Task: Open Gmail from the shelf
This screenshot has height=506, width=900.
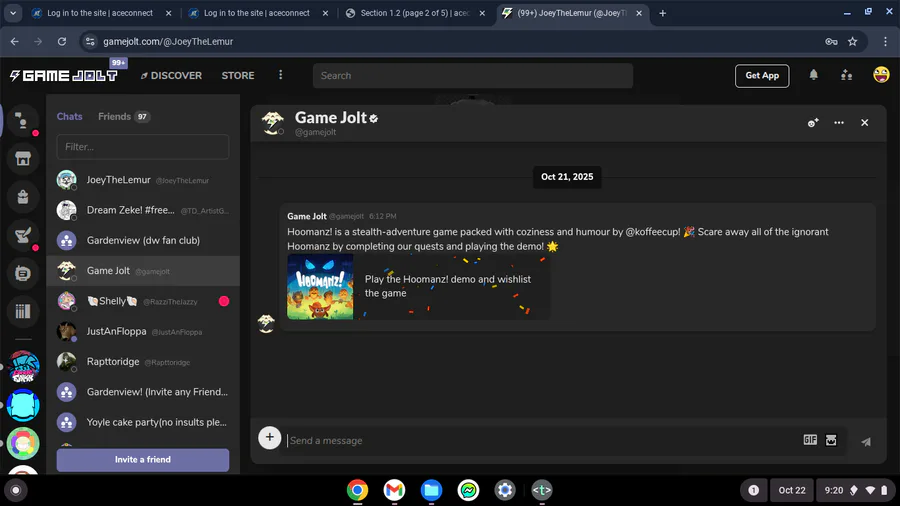Action: click(x=394, y=490)
